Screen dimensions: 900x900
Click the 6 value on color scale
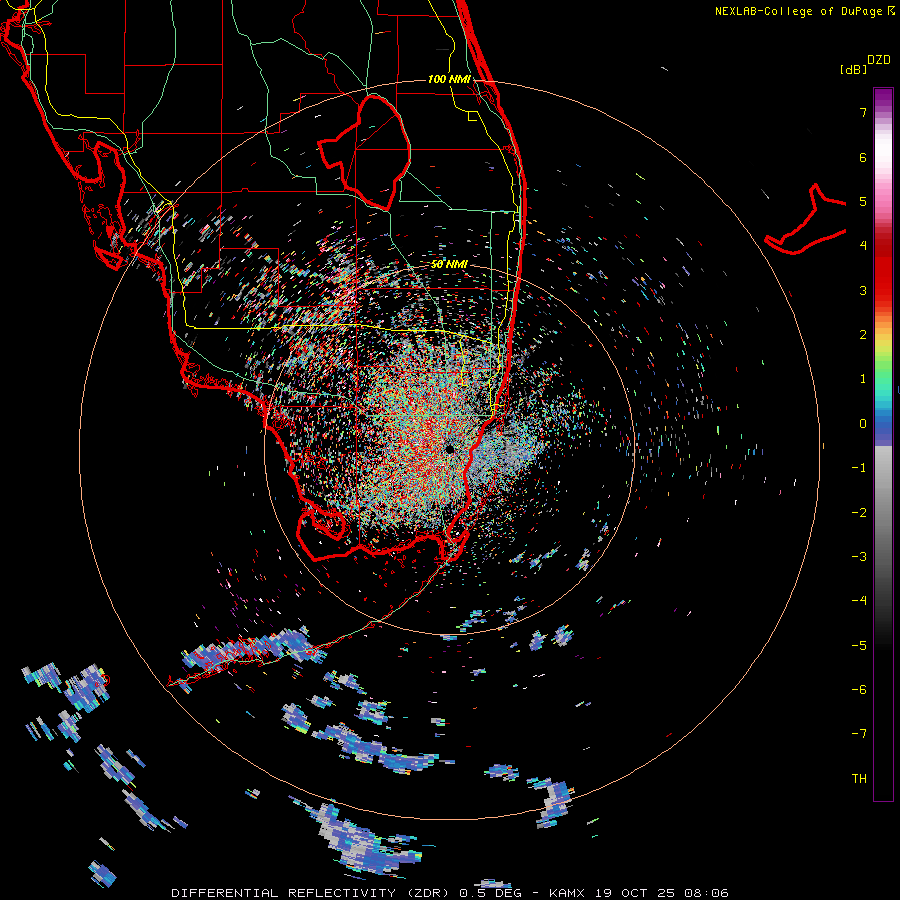tap(863, 157)
